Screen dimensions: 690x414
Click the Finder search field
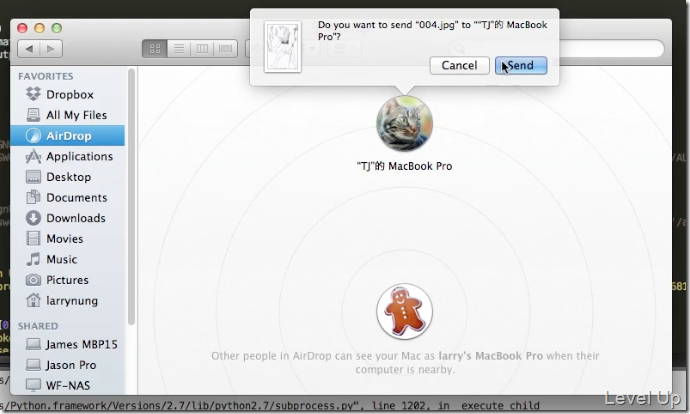[557, 48]
